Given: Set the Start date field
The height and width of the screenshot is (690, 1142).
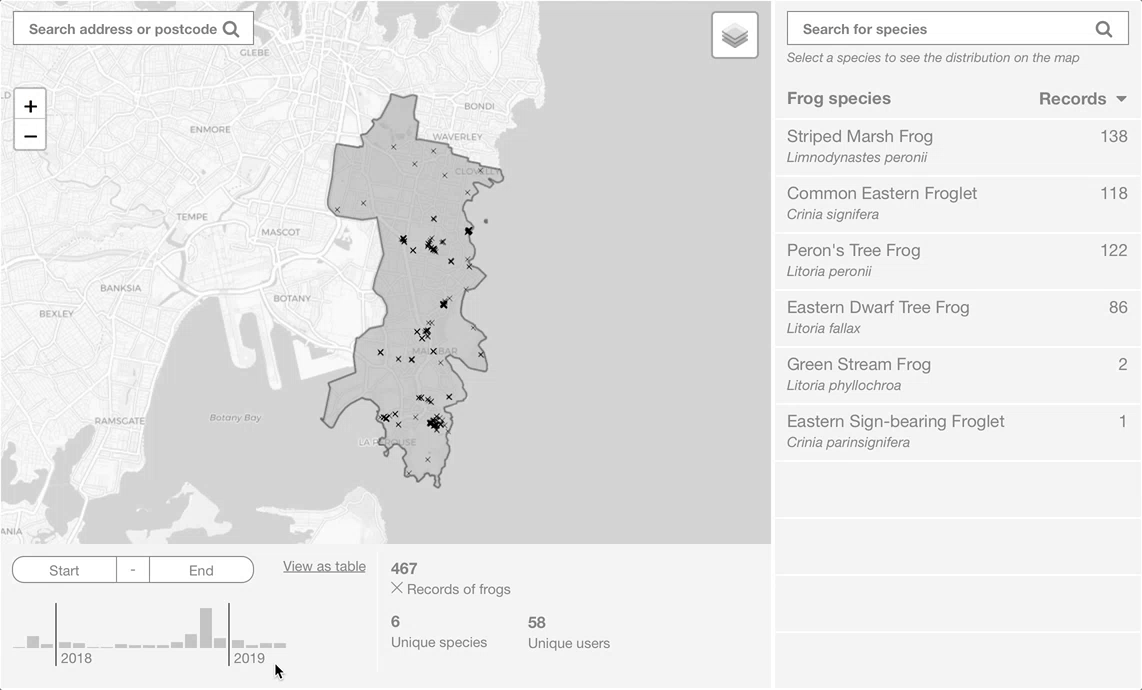Looking at the screenshot, I should (64, 570).
